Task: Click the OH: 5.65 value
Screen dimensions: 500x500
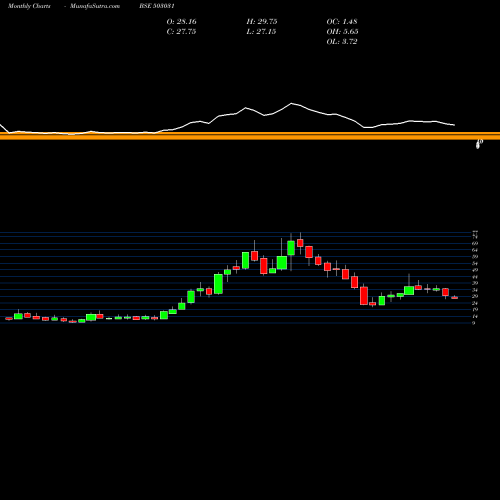Action: click(342, 32)
